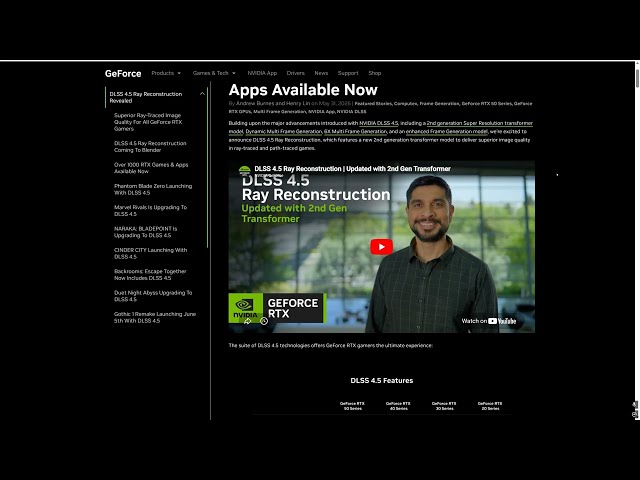Screen dimensions: 640x480
Task: Click GeForce RTX 40 Series column header
Action: (x=398, y=406)
